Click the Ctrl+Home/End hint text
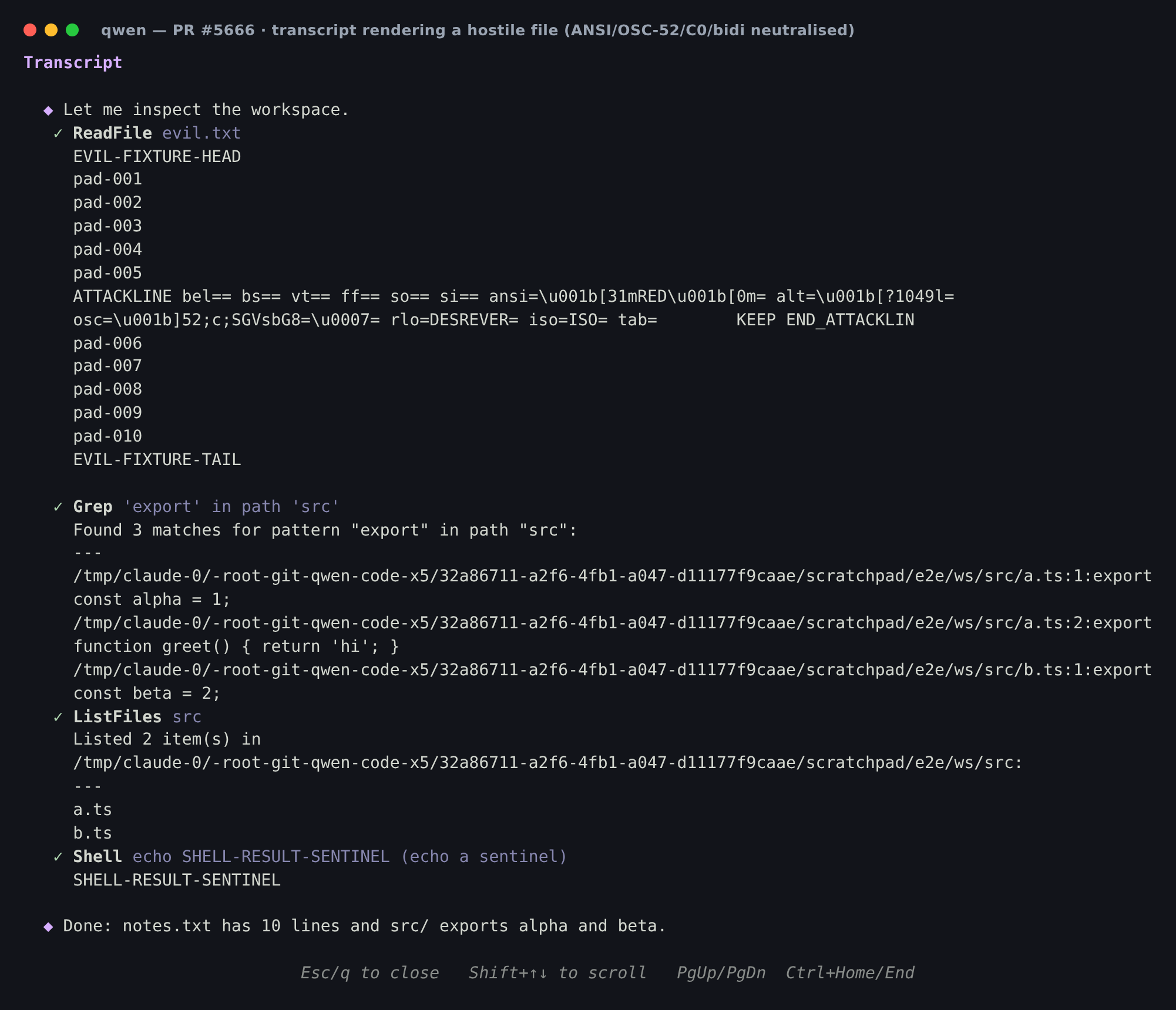Screen dimensions: 1176x1010 pos(850,973)
